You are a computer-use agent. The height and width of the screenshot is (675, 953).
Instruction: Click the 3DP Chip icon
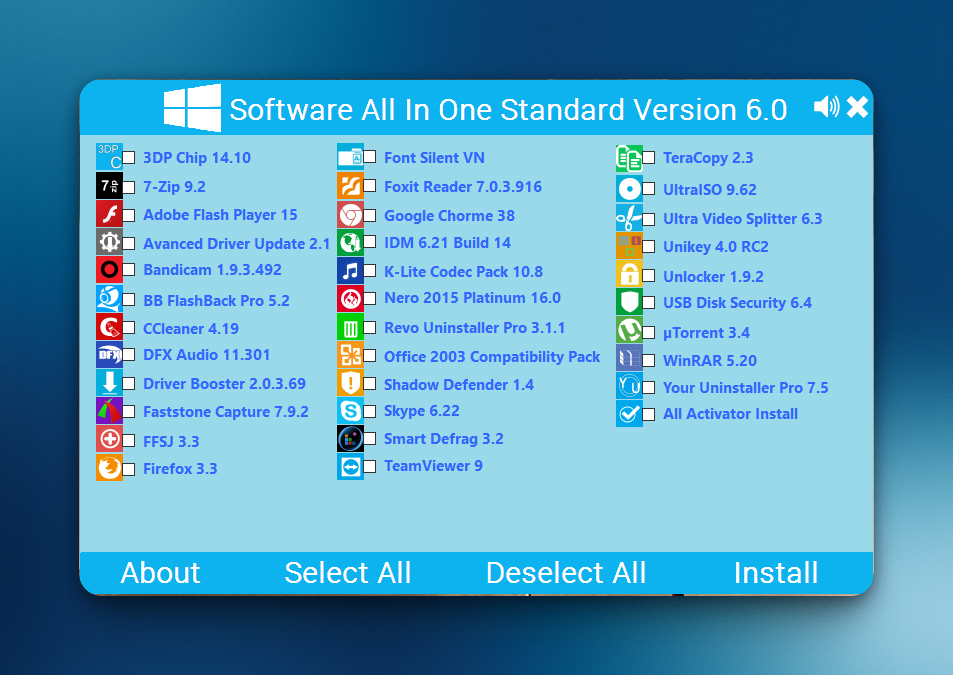(x=109, y=157)
